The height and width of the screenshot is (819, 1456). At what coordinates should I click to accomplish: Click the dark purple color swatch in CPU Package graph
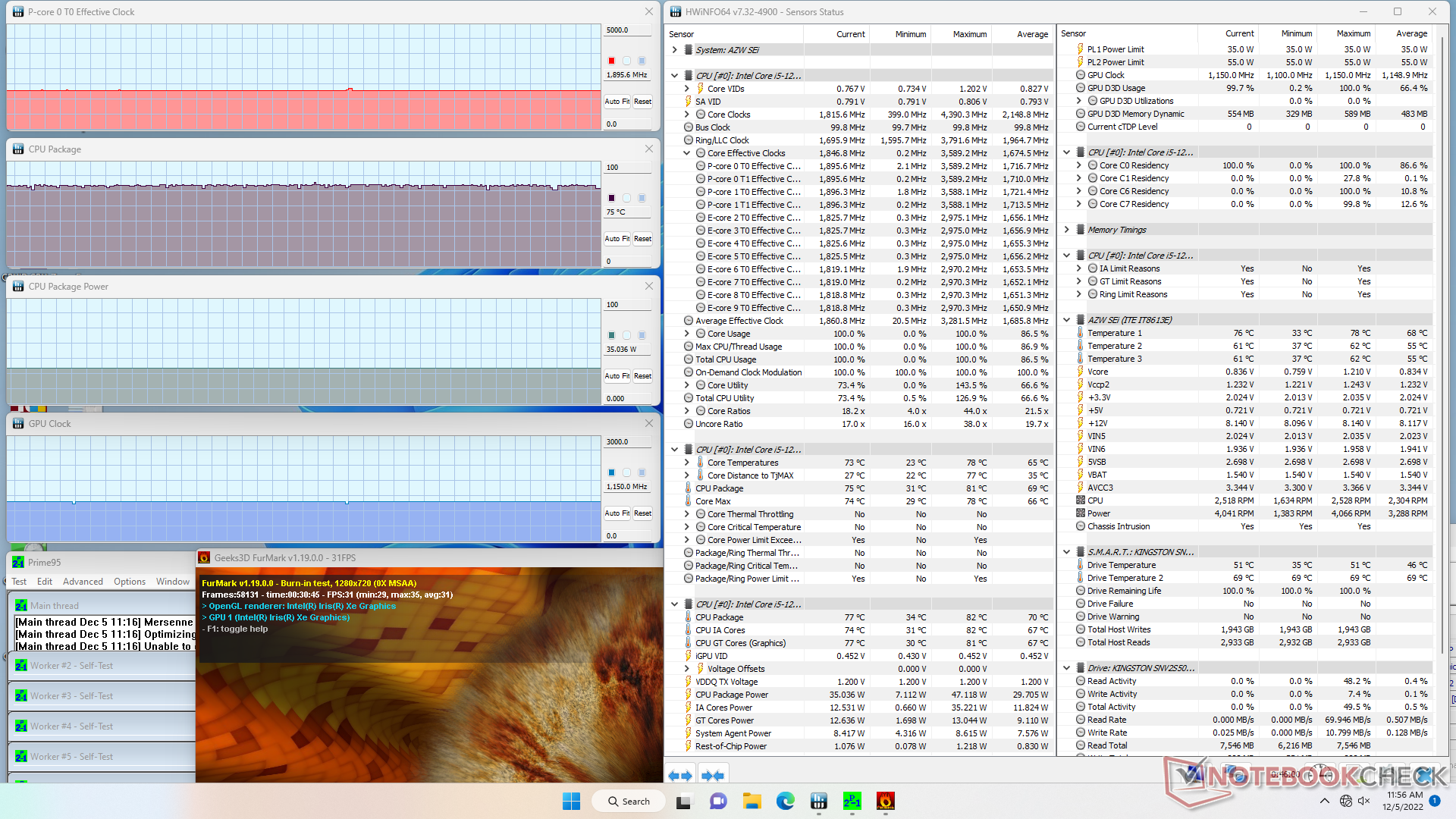click(x=611, y=198)
